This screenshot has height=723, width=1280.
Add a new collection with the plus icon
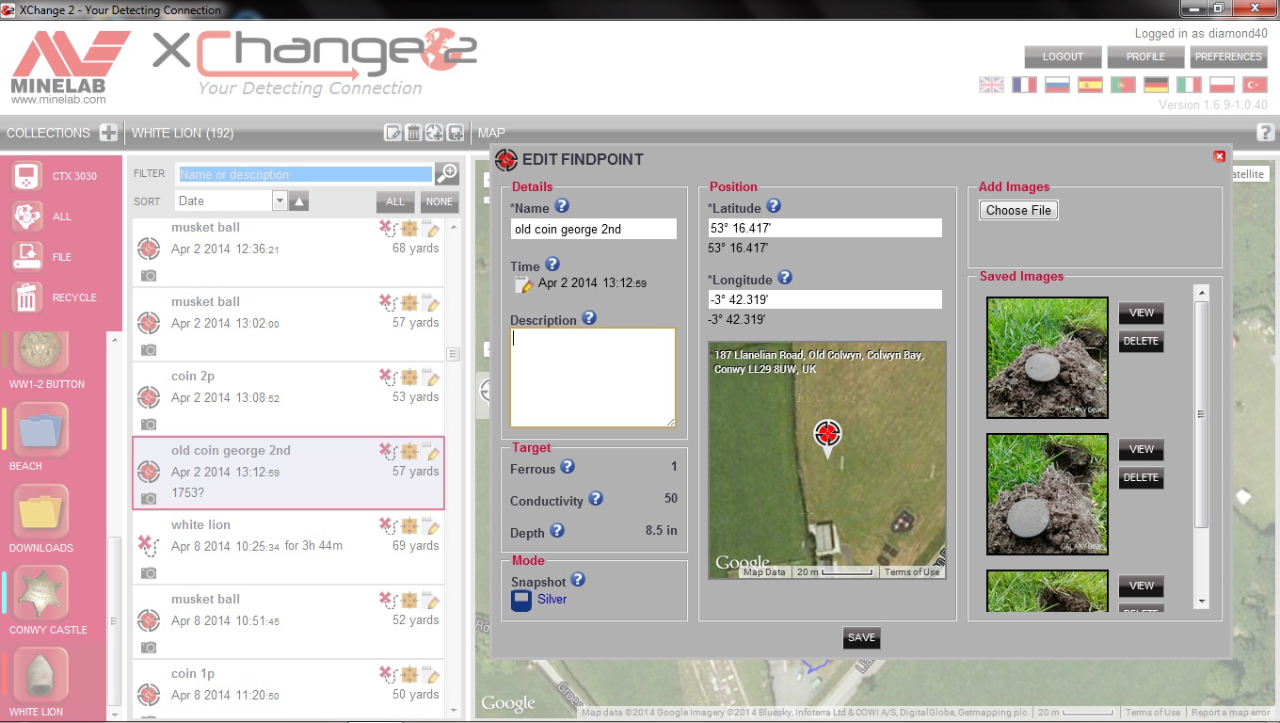tap(109, 132)
